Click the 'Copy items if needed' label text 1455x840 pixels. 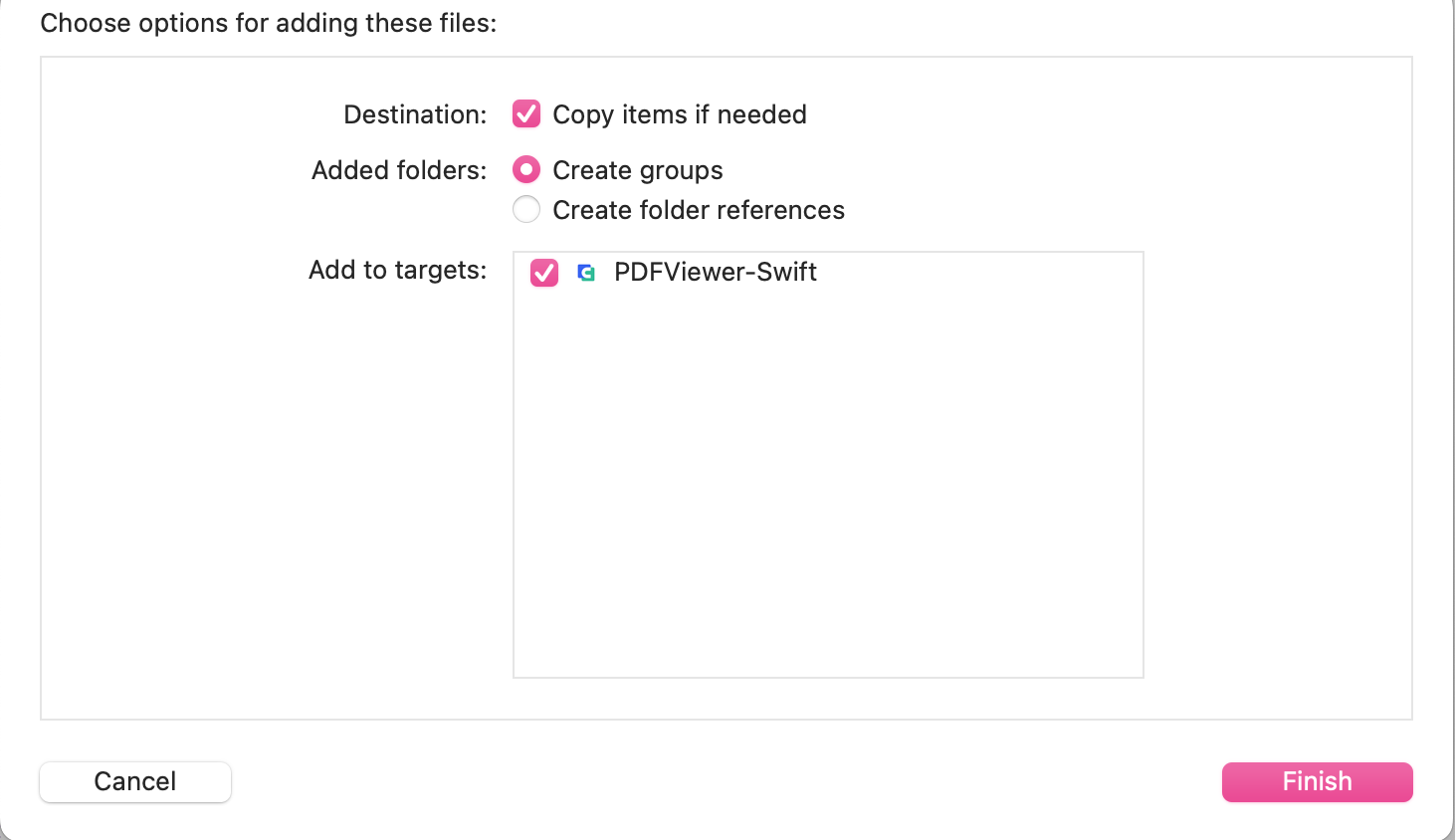pos(680,115)
